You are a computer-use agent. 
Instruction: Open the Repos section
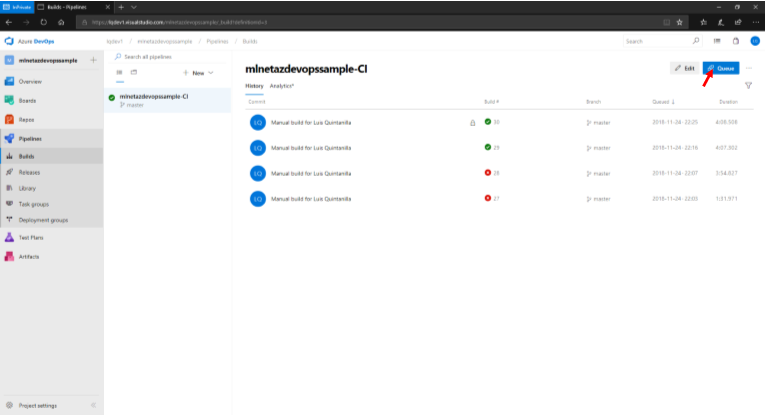click(x=27, y=119)
